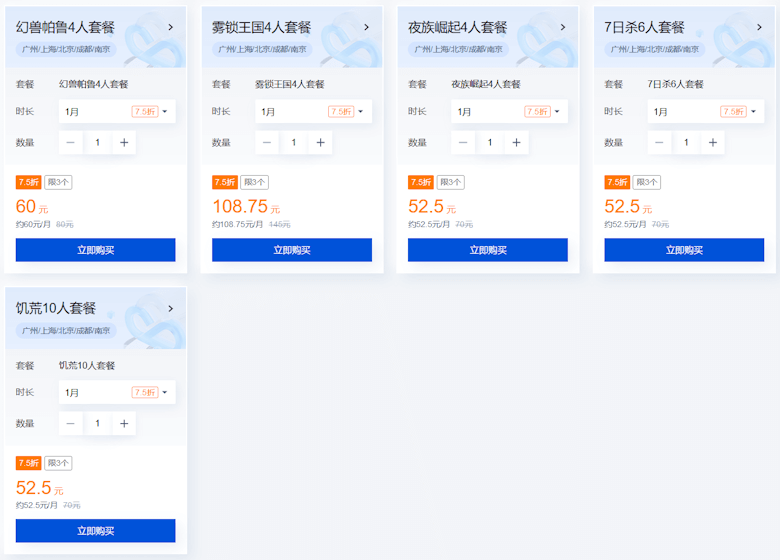The height and width of the screenshot is (560, 780).
Task: Click 限3个 badge on 饥荒10人套餐 card
Action: point(58,463)
